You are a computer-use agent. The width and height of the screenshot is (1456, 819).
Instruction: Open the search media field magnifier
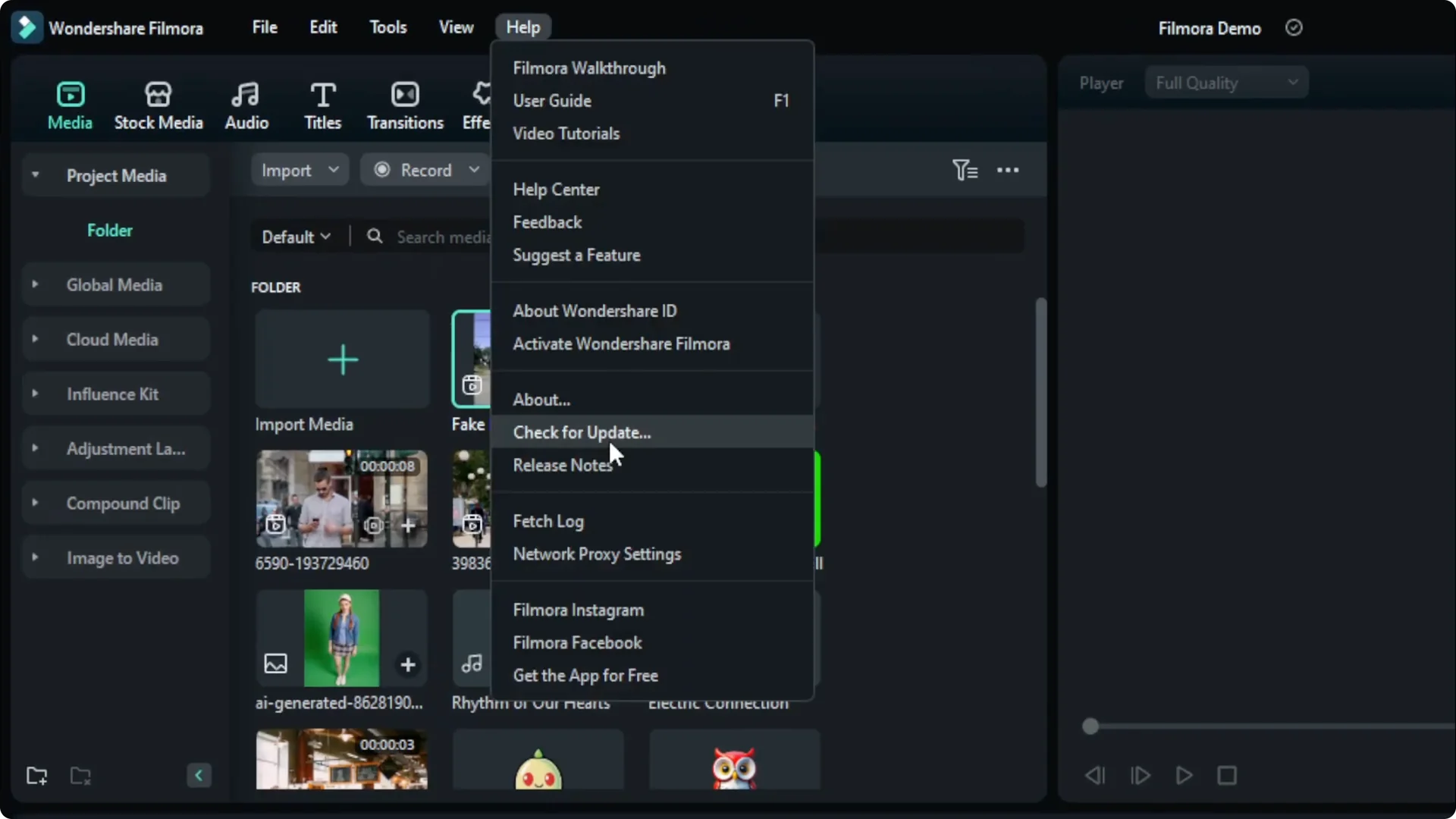[x=375, y=236]
